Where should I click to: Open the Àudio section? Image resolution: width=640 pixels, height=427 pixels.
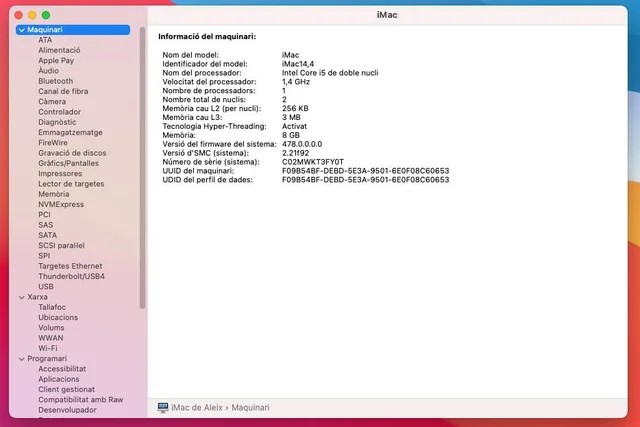(49, 71)
